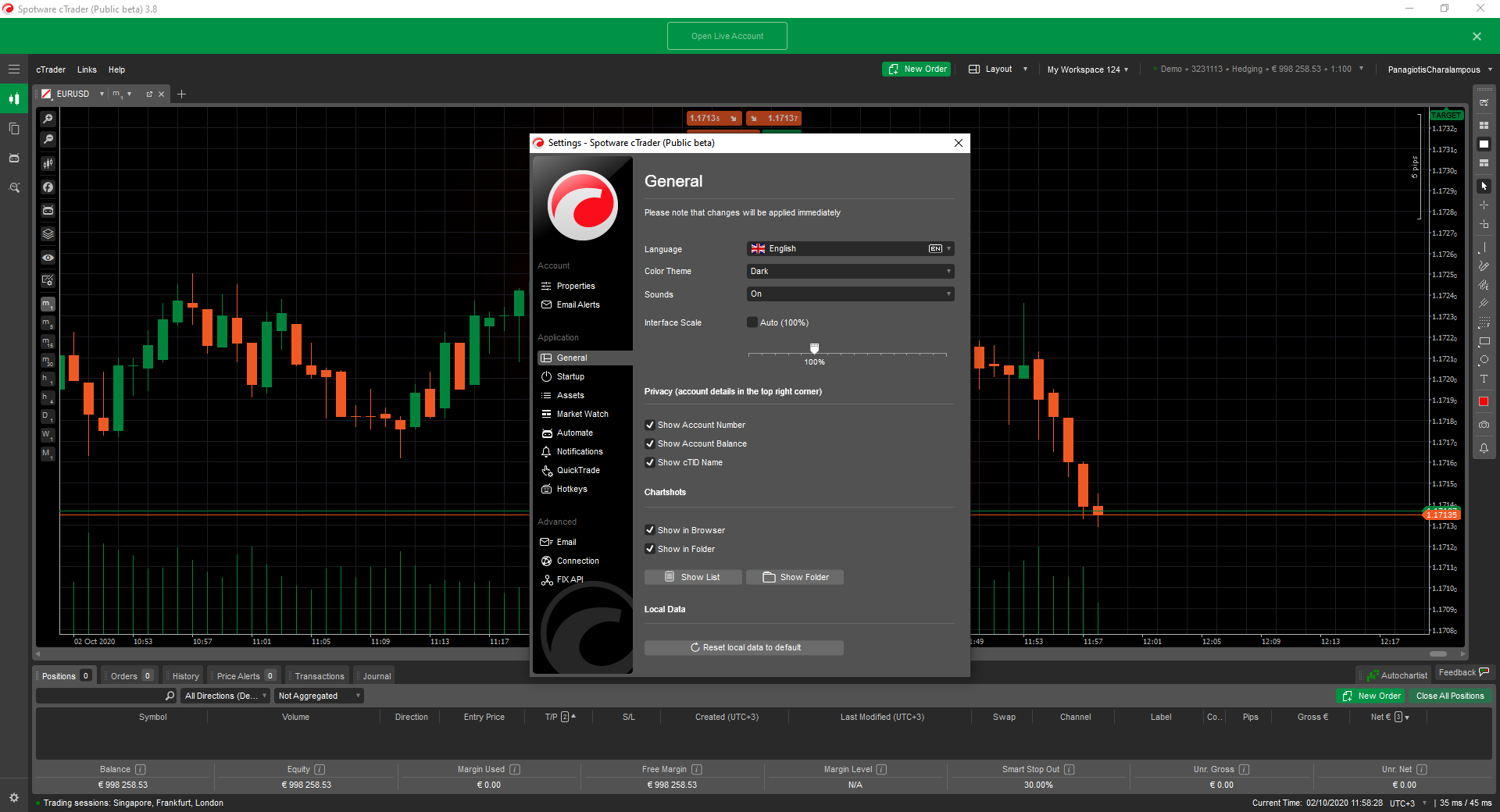Uncheck Show cTID Name
Viewport: 1500px width, 812px height.
click(649, 462)
